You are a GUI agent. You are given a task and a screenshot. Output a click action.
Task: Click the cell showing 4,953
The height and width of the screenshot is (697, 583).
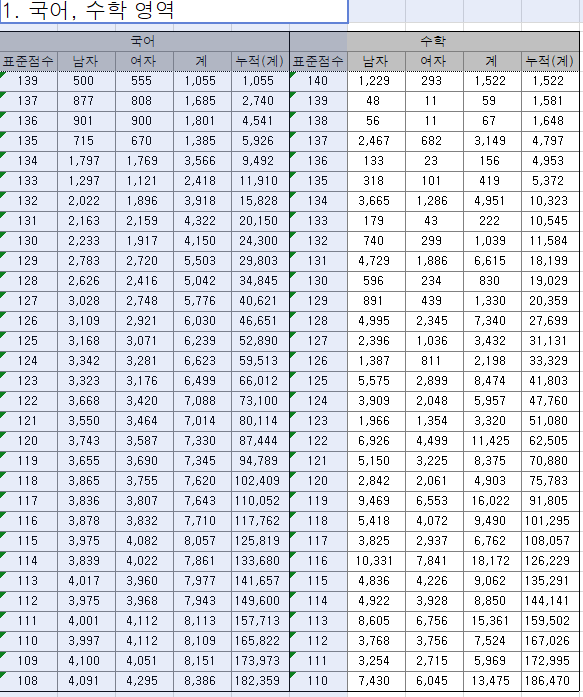point(550,161)
